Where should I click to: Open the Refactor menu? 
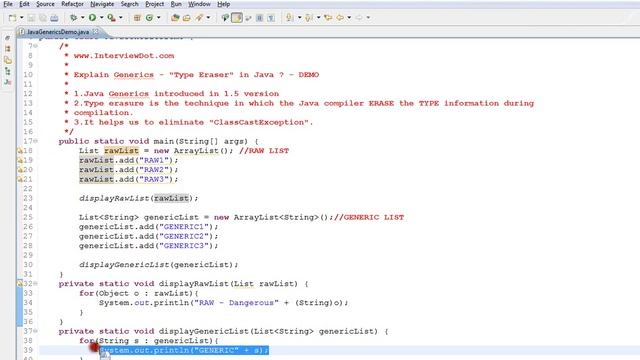(x=73, y=4)
